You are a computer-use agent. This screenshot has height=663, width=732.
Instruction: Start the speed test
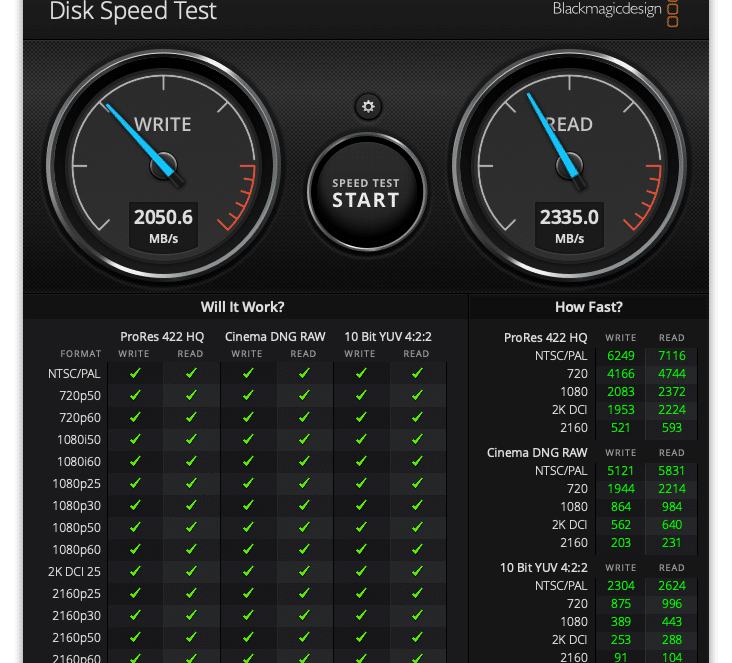point(366,192)
